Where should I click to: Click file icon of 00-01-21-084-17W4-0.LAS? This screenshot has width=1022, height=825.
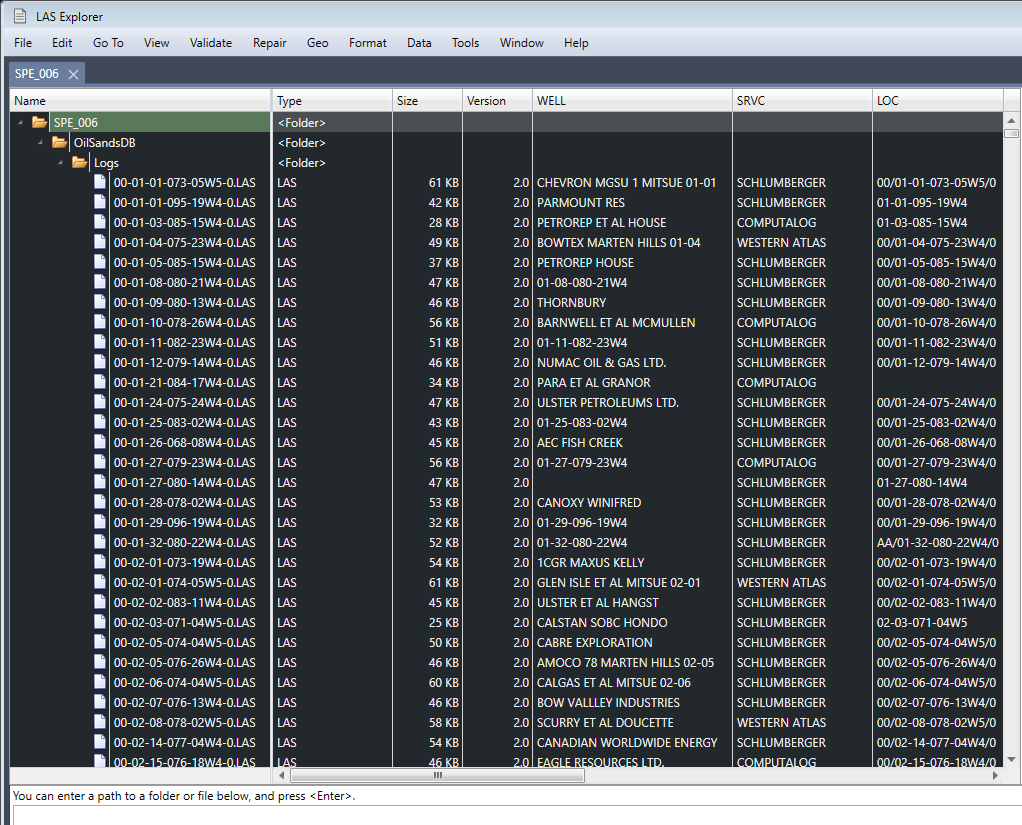(x=100, y=382)
